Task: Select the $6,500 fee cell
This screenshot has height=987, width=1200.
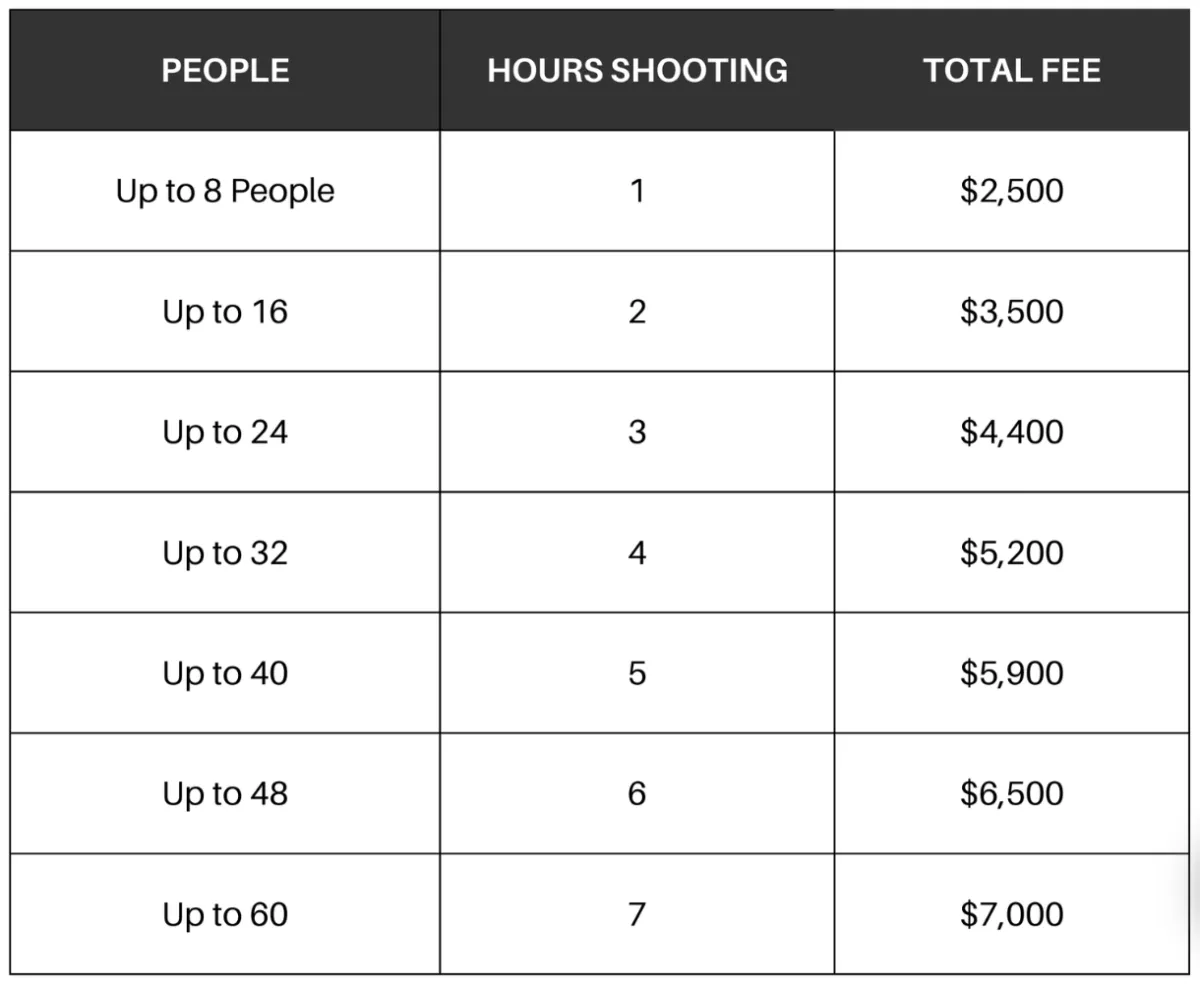Action: 1012,793
